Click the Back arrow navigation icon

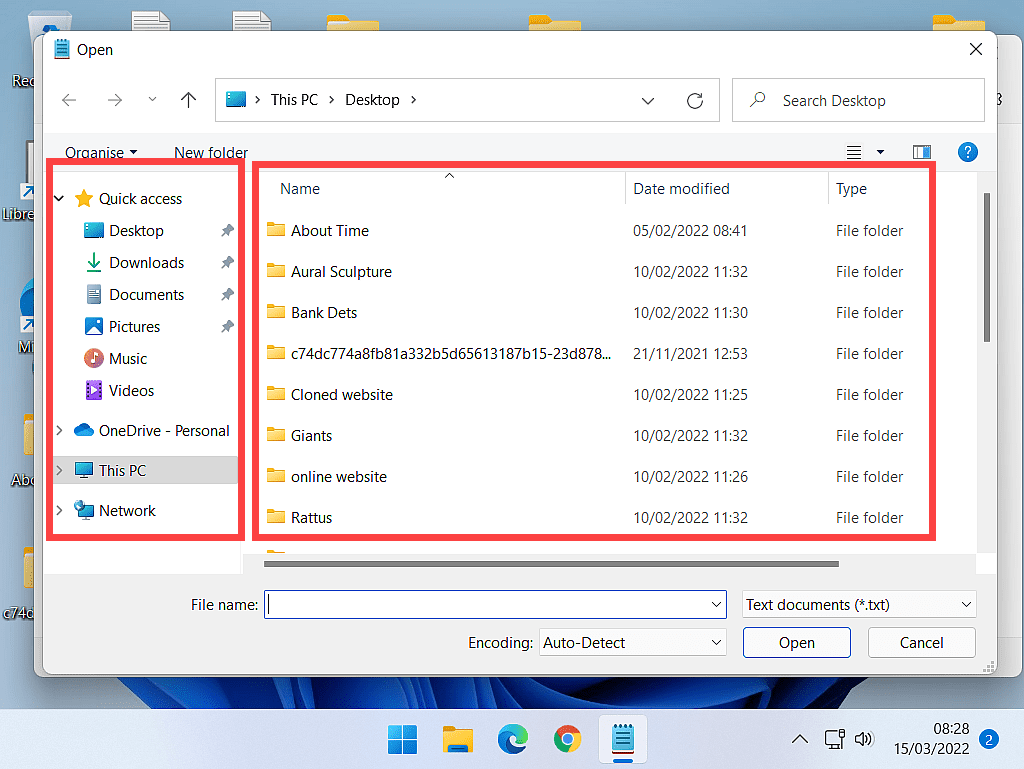click(69, 100)
